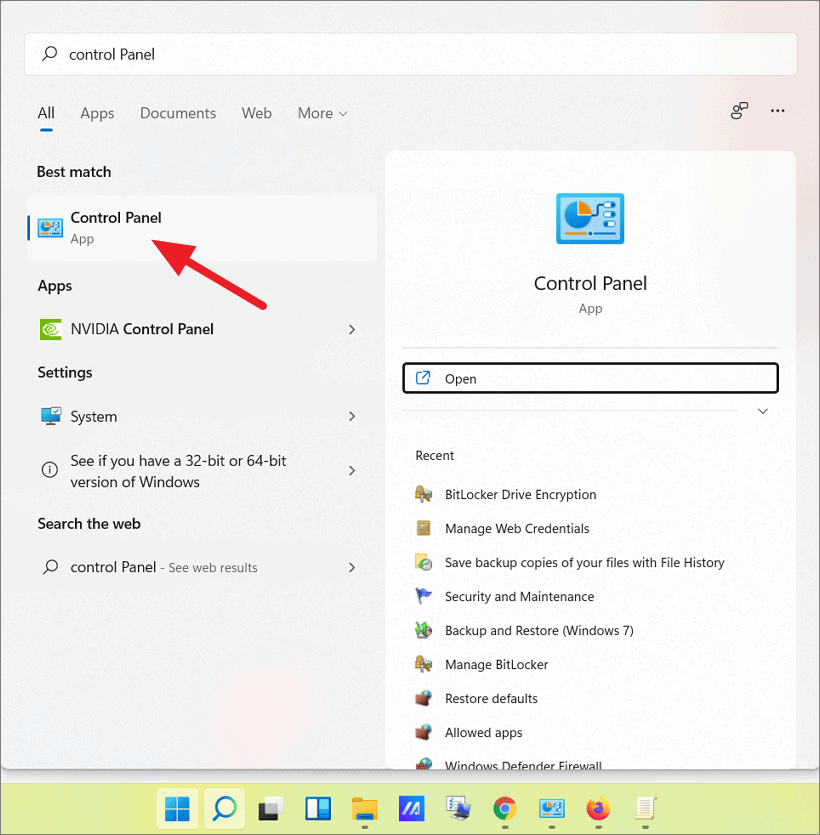Expand the NVIDIA Control Panel side arrow
Screen dimensions: 820x835
352,329
